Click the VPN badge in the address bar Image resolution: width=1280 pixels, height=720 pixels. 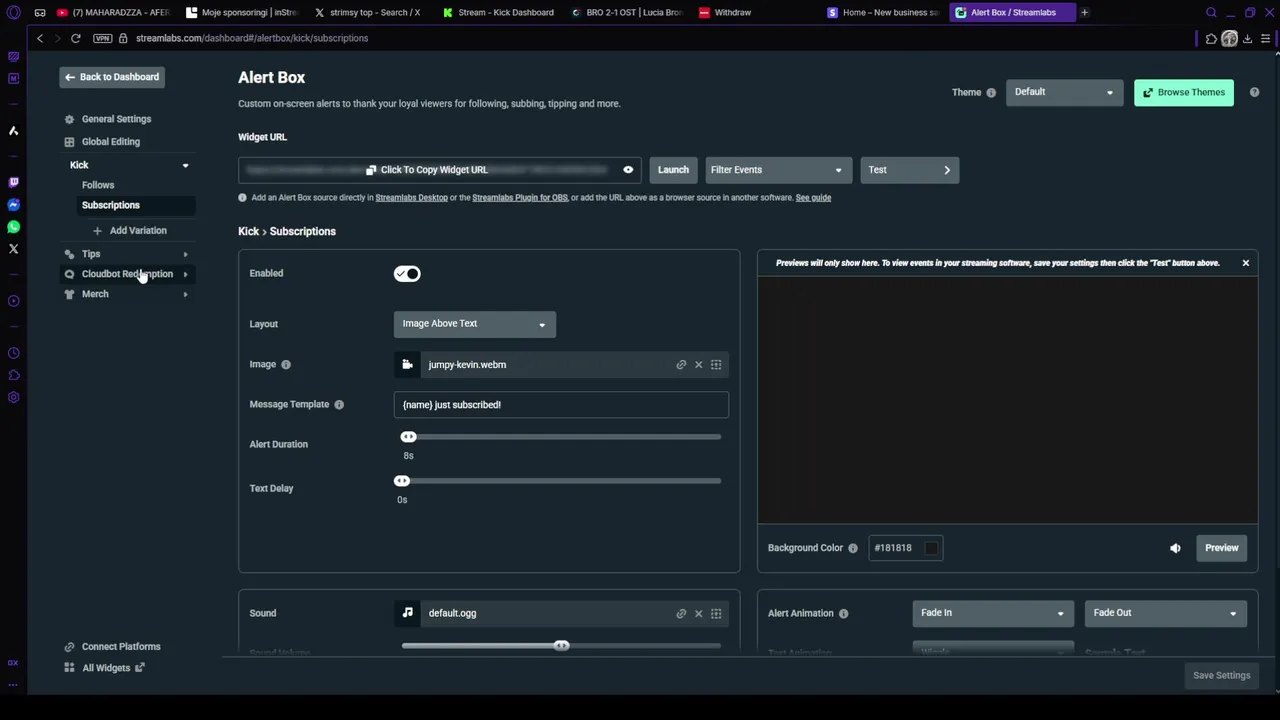pos(102,38)
